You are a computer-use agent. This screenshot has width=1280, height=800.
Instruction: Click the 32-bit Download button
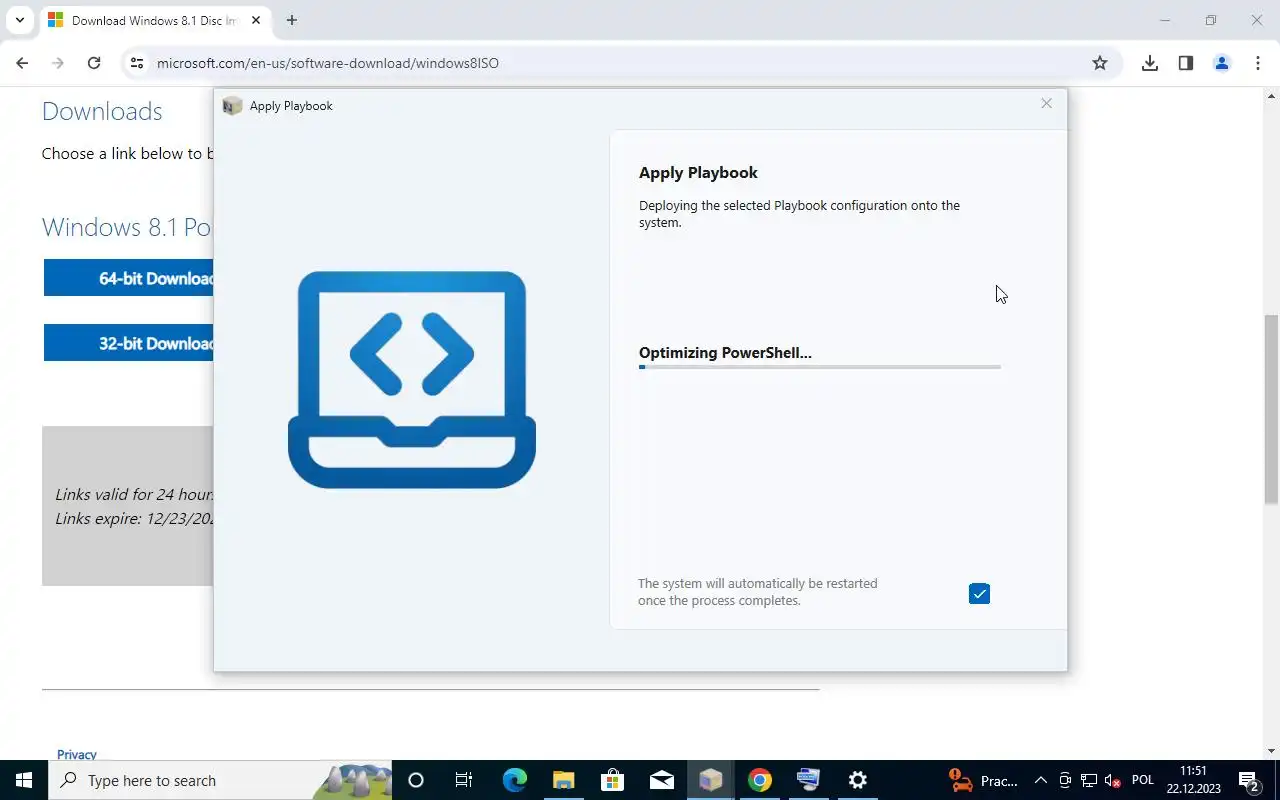(128, 343)
